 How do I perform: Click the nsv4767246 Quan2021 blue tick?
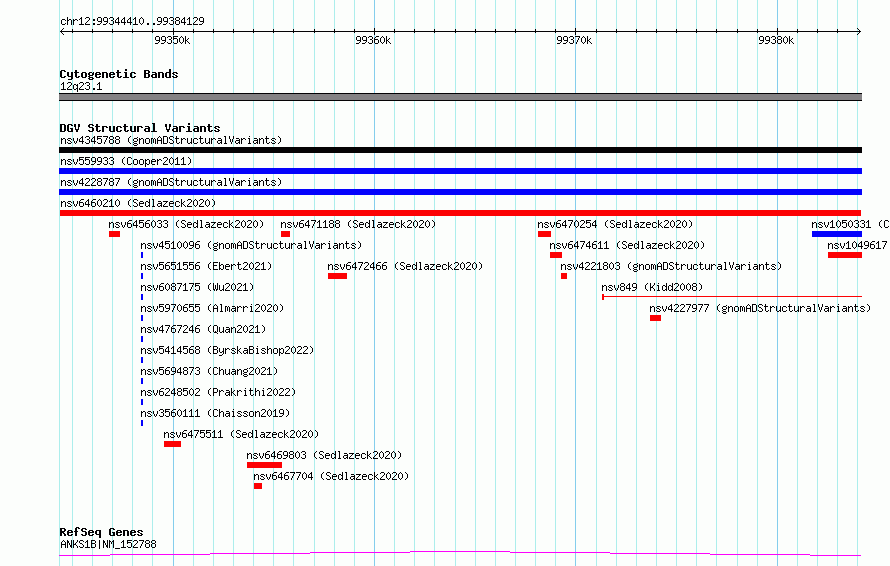click(x=142, y=339)
